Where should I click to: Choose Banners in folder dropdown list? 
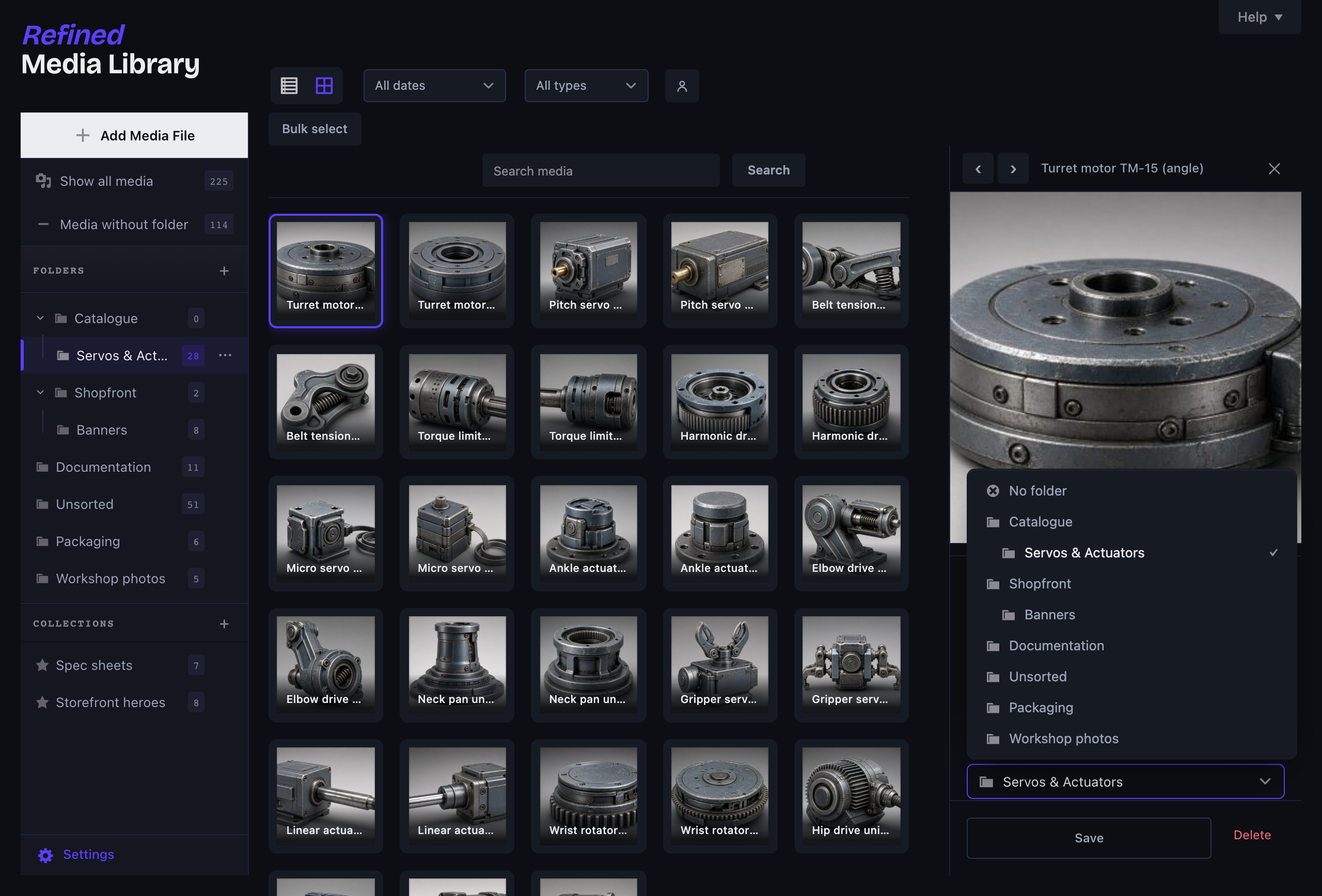(x=1131, y=615)
